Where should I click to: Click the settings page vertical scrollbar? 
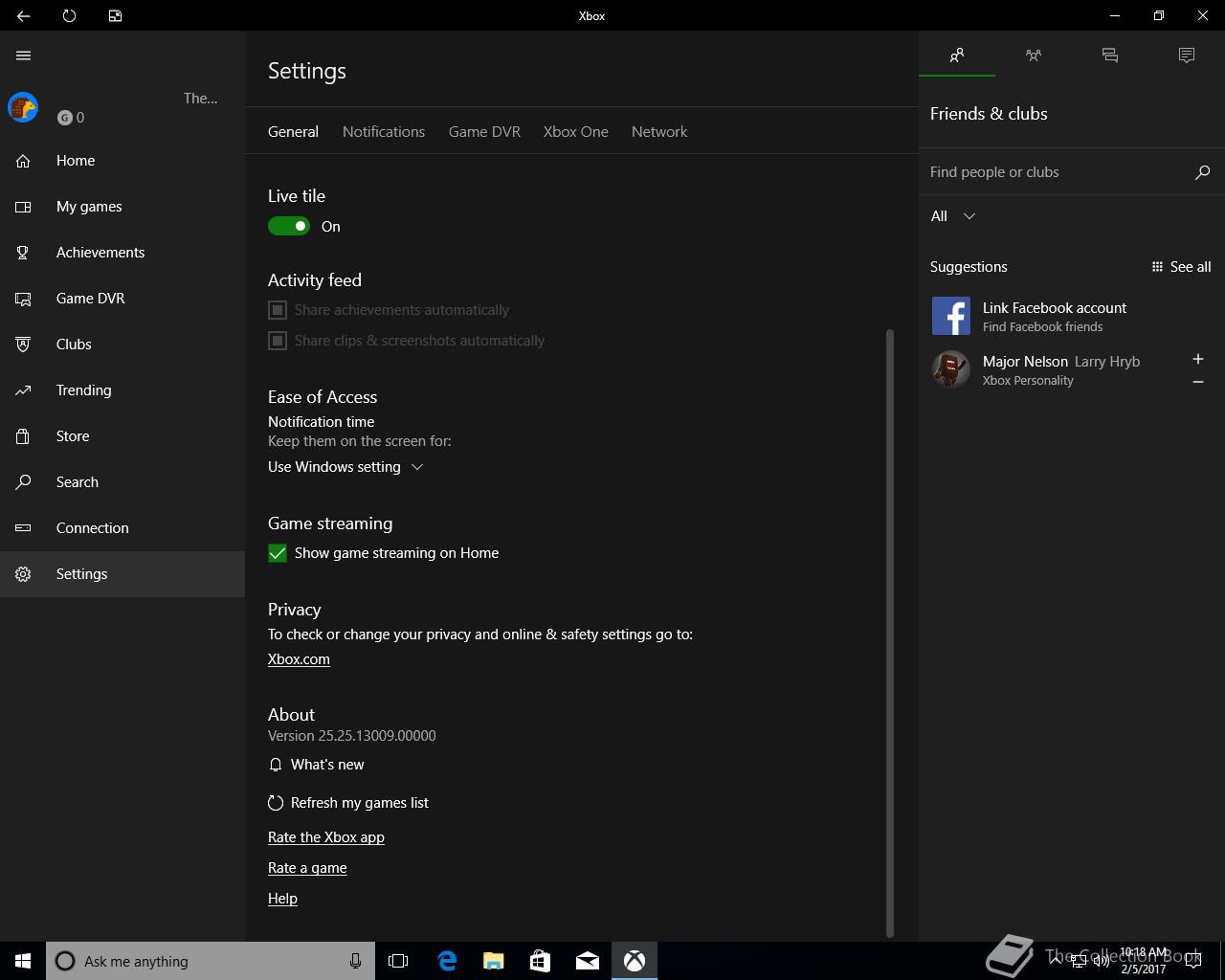tap(890, 632)
